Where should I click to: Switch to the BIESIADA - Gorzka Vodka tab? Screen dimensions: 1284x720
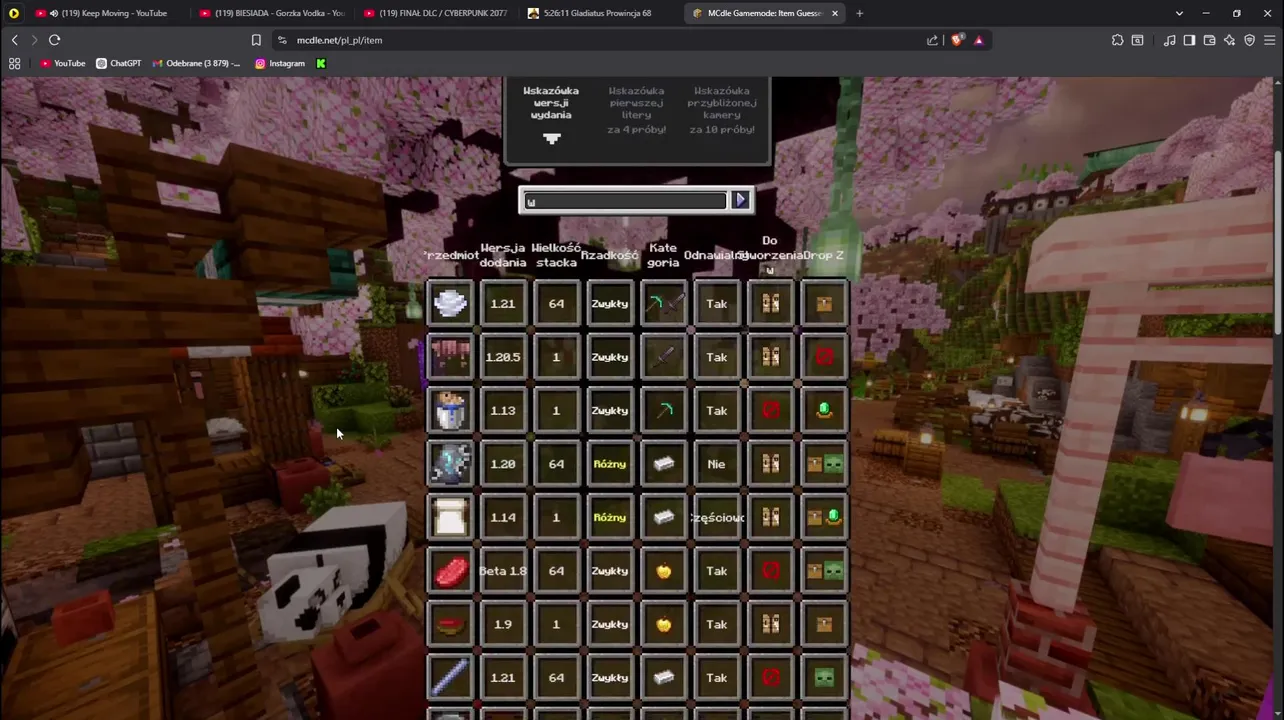pos(271,13)
